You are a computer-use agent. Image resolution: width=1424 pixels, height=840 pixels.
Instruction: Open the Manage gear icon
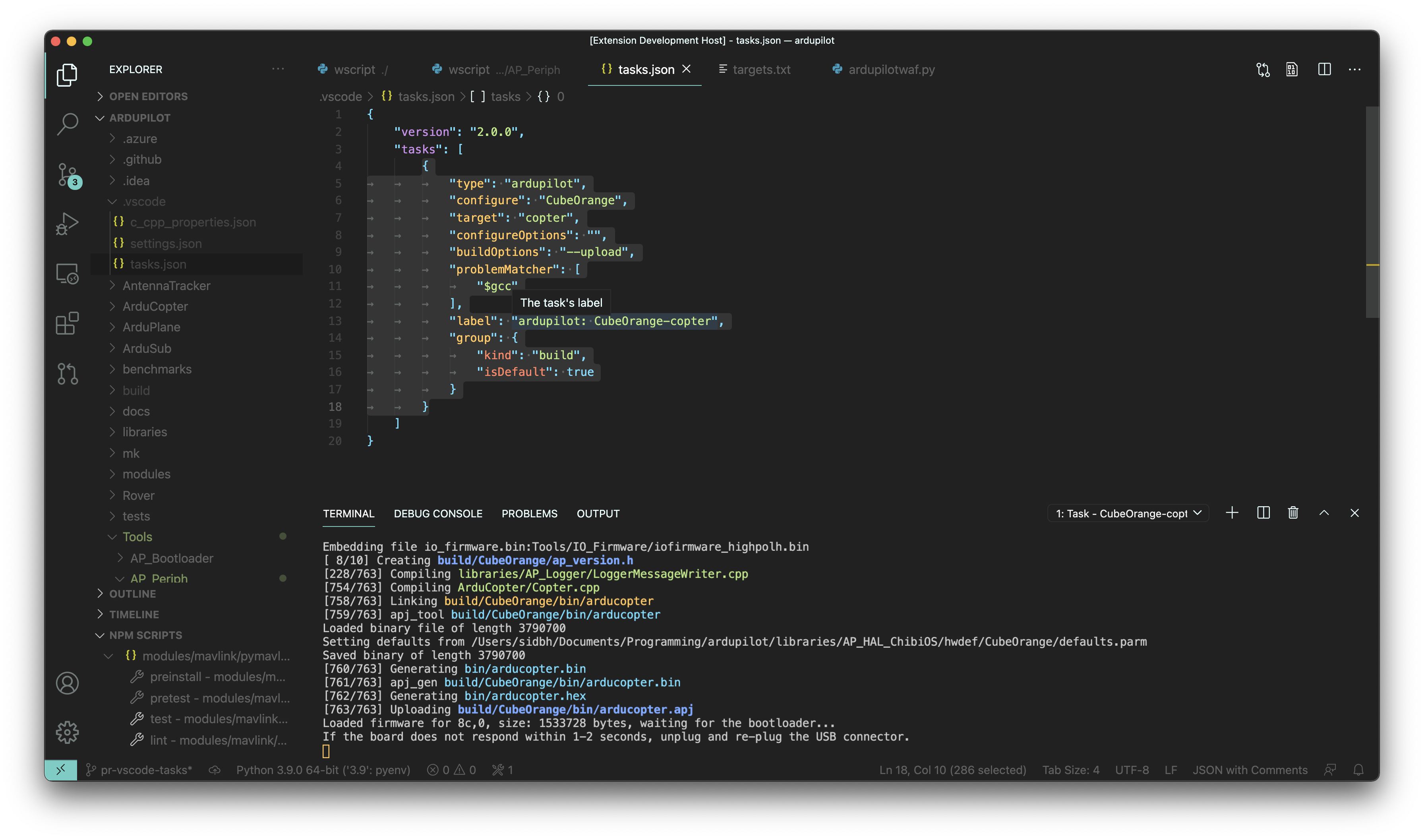coord(67,732)
